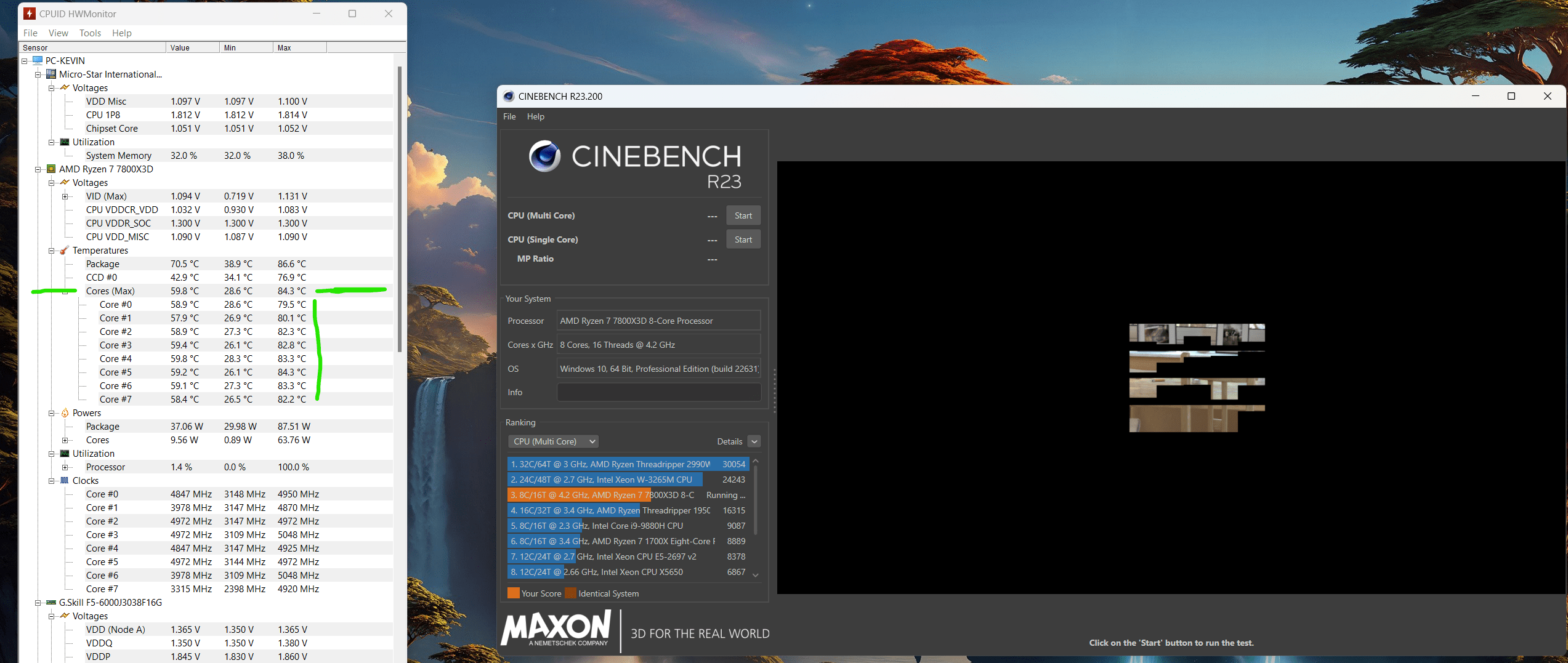Expand the VID (Max) voltage entry
The image size is (1568, 663).
(x=65, y=196)
